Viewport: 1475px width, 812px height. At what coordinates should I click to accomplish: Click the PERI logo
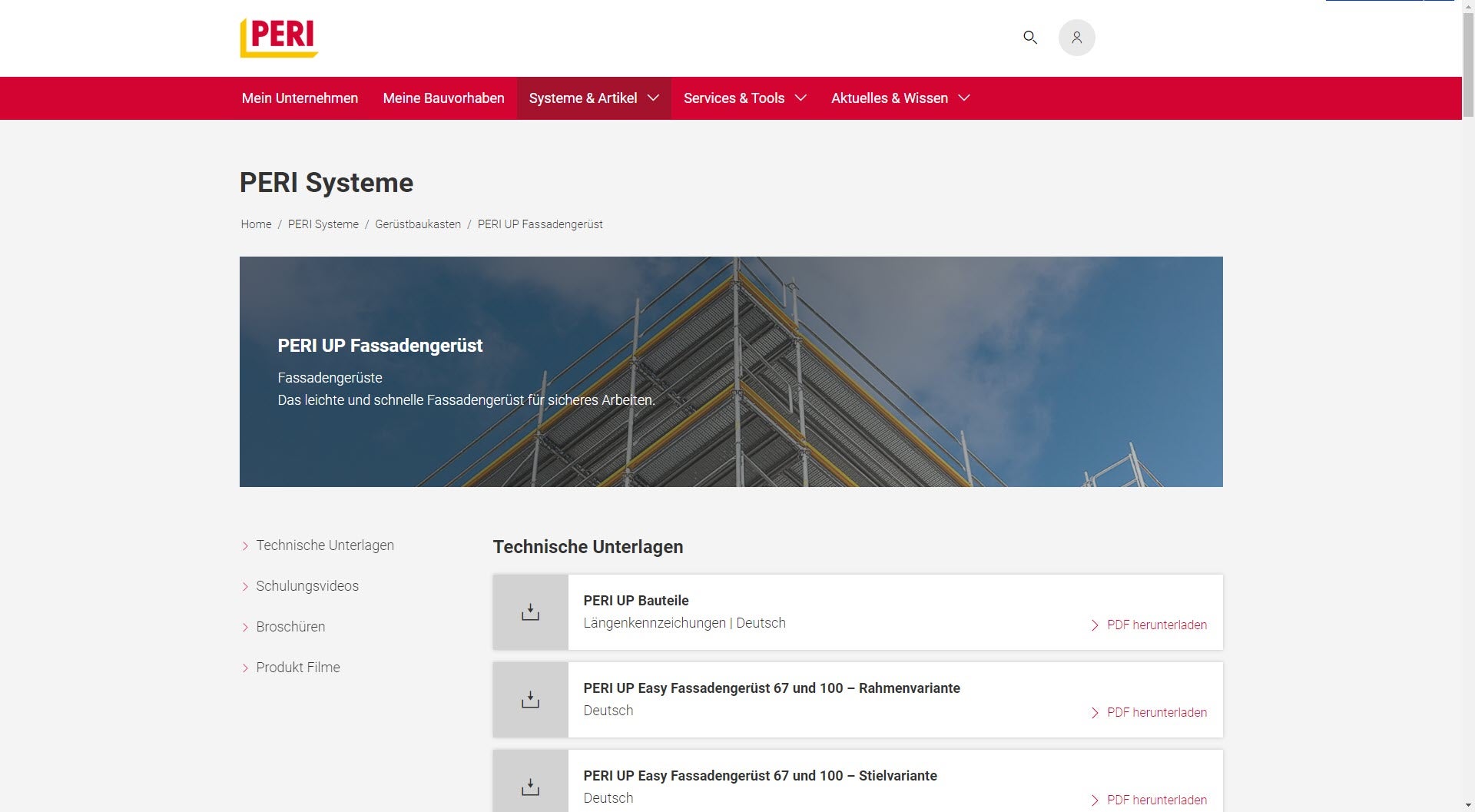pyautogui.click(x=279, y=38)
